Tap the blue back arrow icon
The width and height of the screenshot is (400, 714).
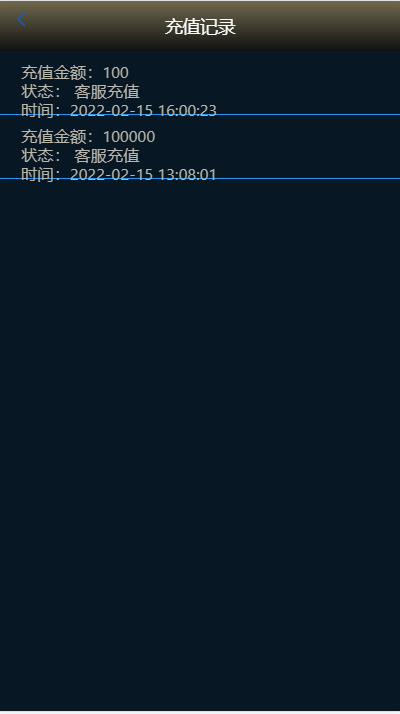[x=21, y=20]
